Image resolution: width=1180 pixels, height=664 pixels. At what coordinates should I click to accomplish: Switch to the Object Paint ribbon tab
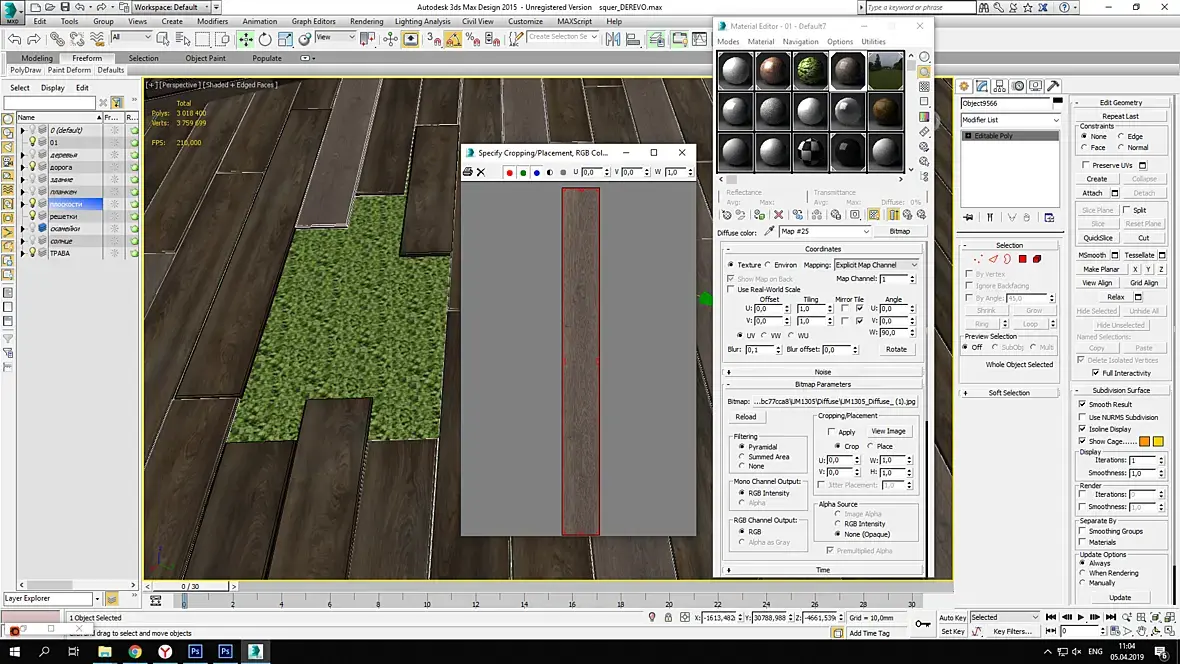(x=205, y=58)
